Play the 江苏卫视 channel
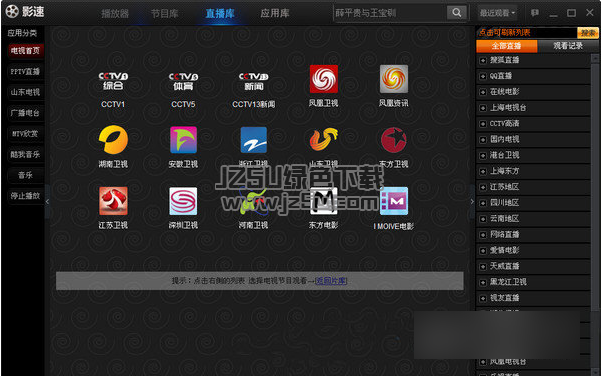Image resolution: width=601 pixels, height=376 pixels. pos(113,201)
